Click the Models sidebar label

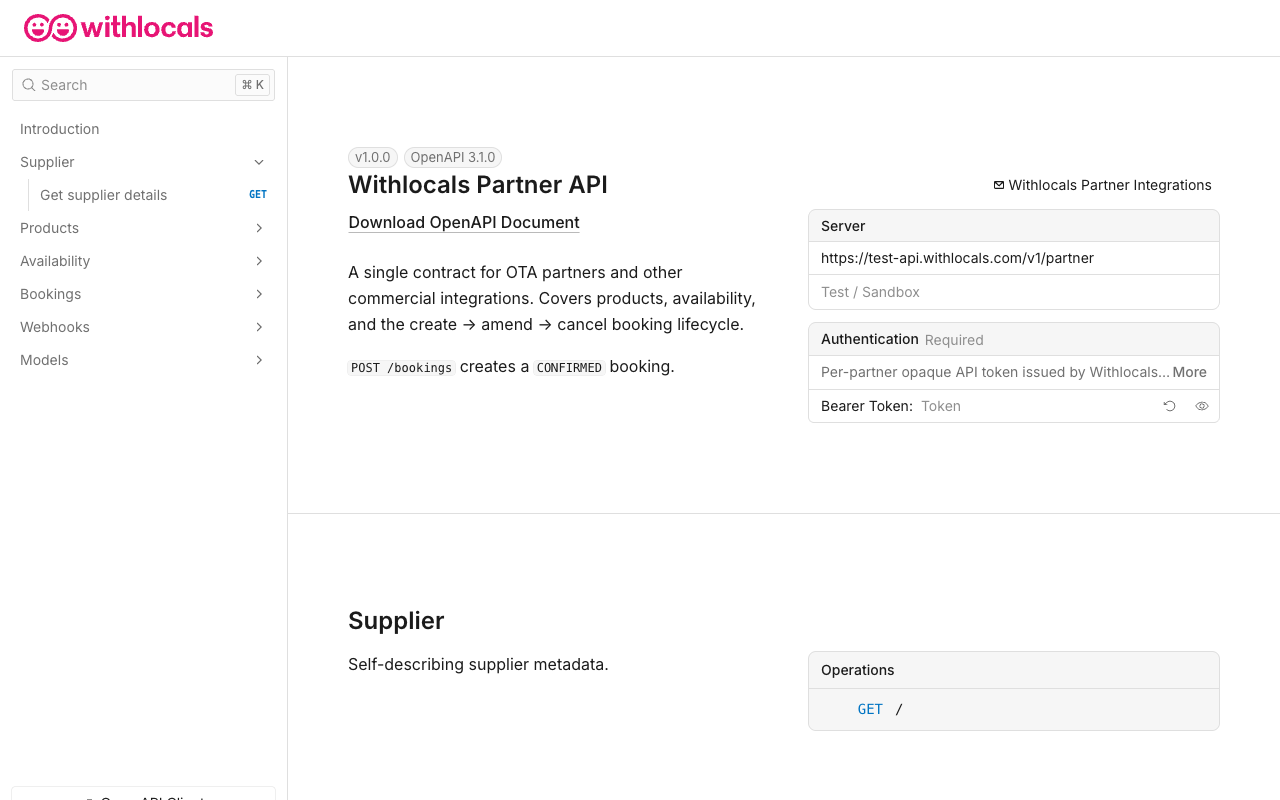44,360
